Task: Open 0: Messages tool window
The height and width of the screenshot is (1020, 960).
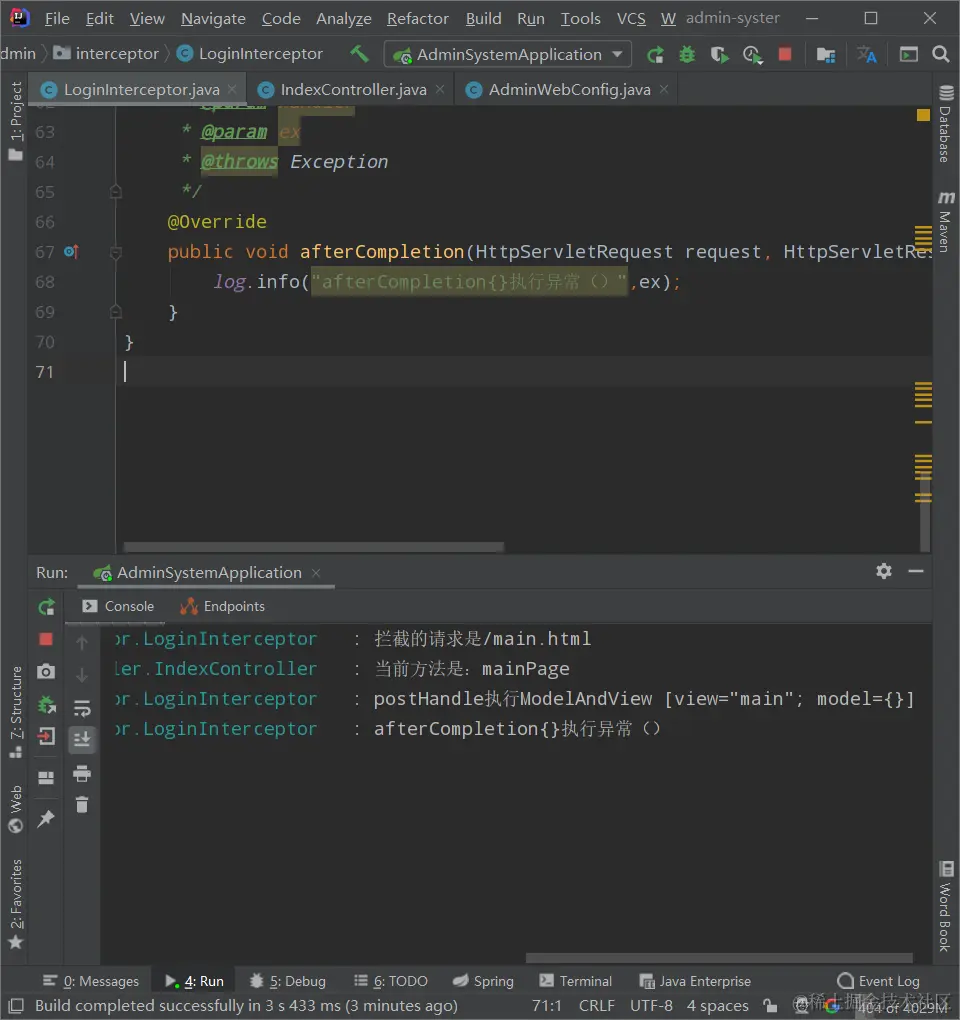Action: [91, 981]
